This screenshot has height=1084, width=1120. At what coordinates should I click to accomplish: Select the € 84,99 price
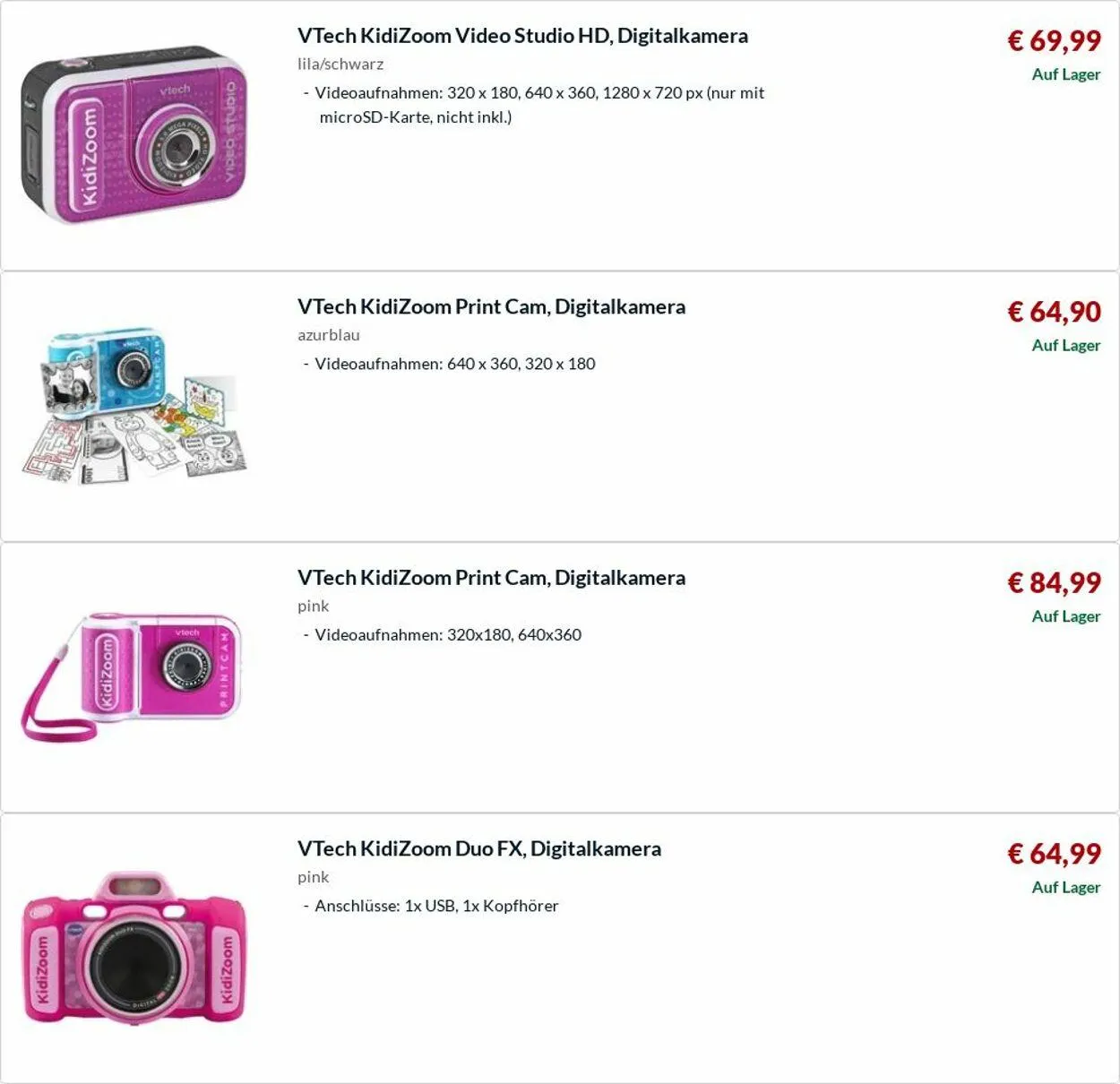point(1054,582)
